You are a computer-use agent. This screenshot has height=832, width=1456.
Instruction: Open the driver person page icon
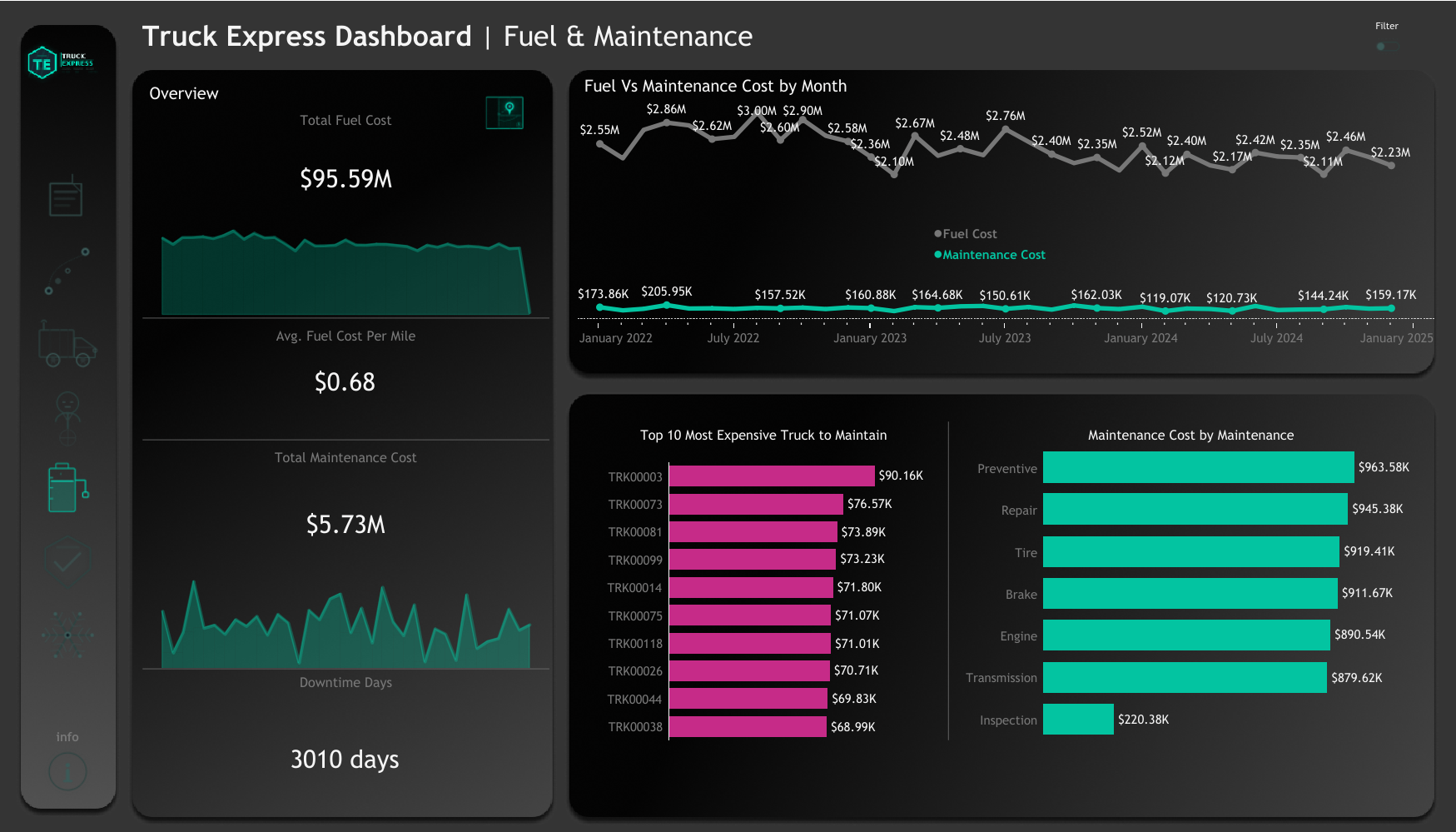point(67,419)
